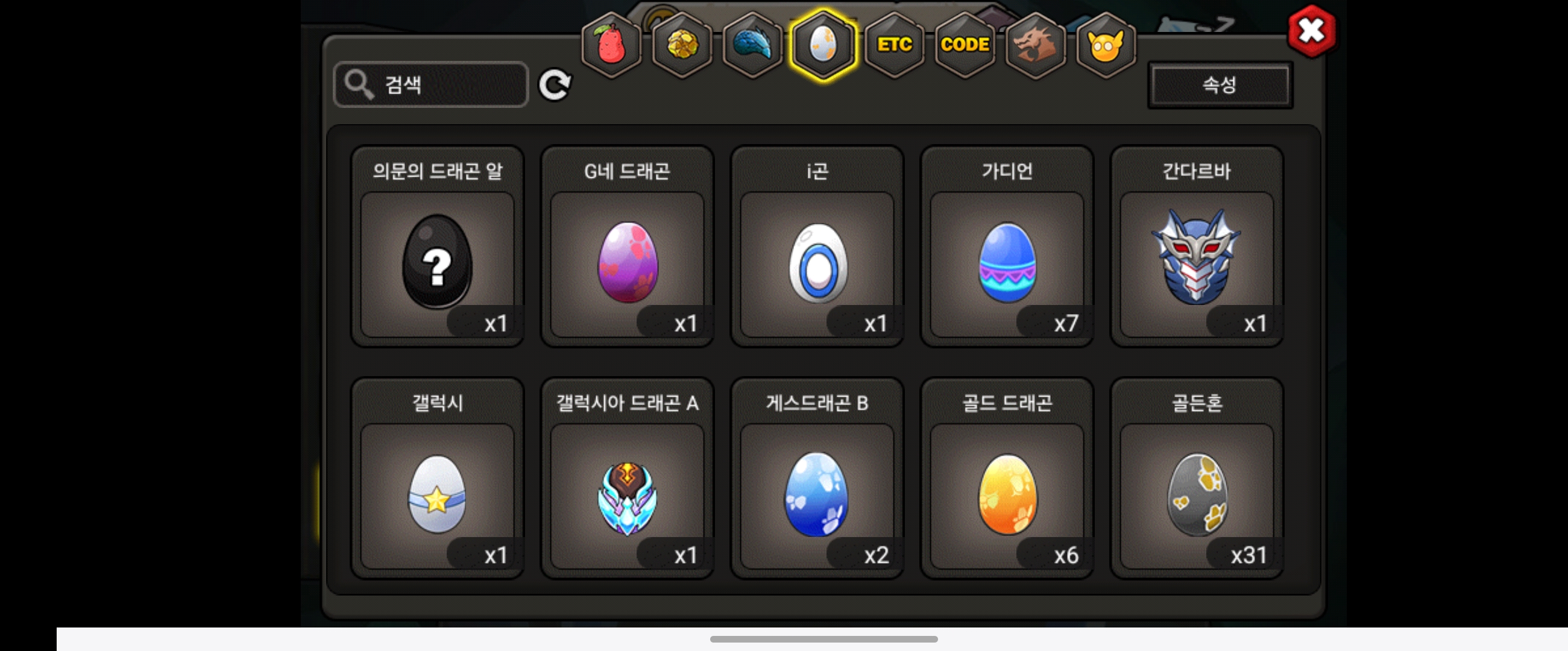The image size is (1568, 651).
Task: Select the 가디언 blue egg x7
Action: pos(1007,247)
